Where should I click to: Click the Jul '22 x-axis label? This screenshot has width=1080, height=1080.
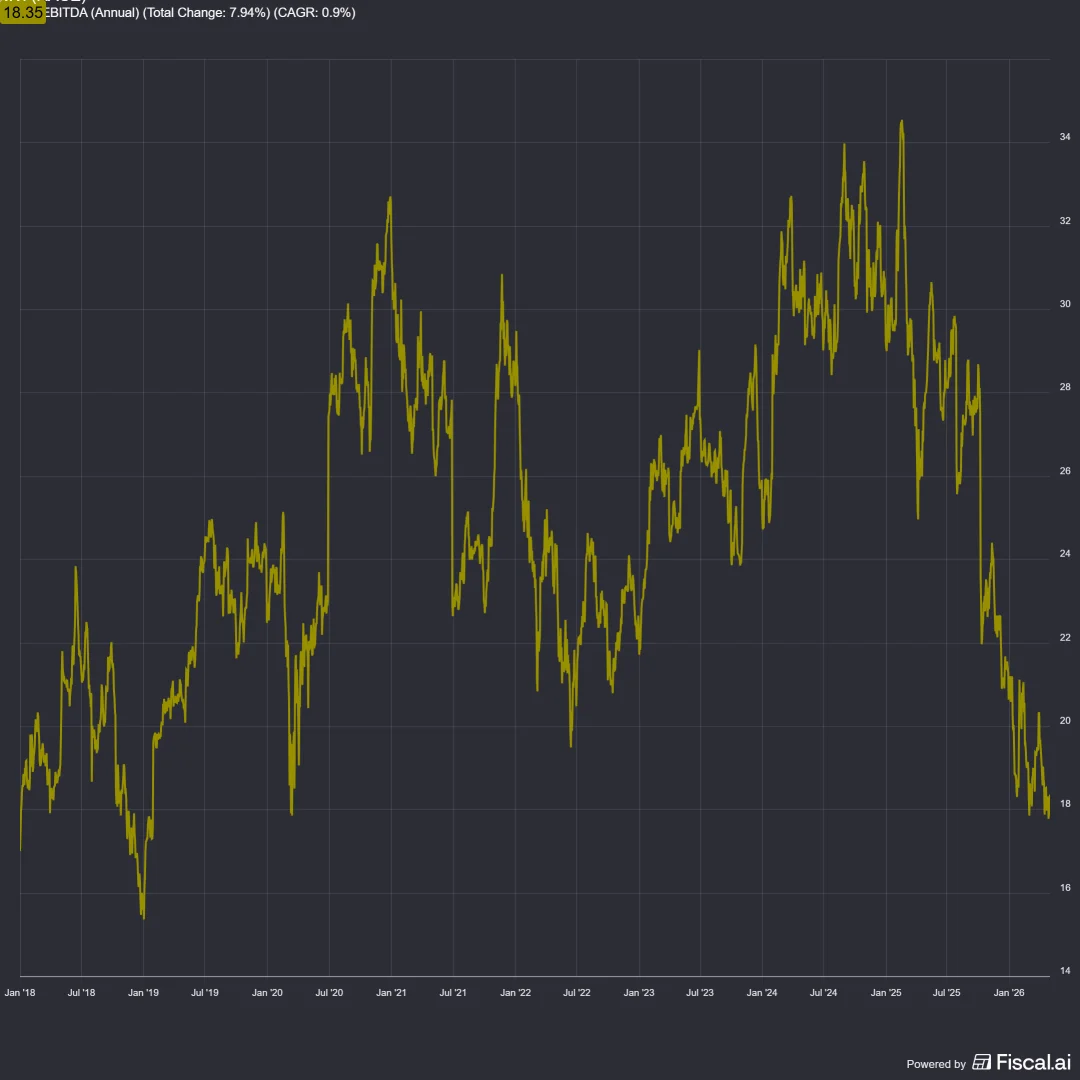(577, 993)
